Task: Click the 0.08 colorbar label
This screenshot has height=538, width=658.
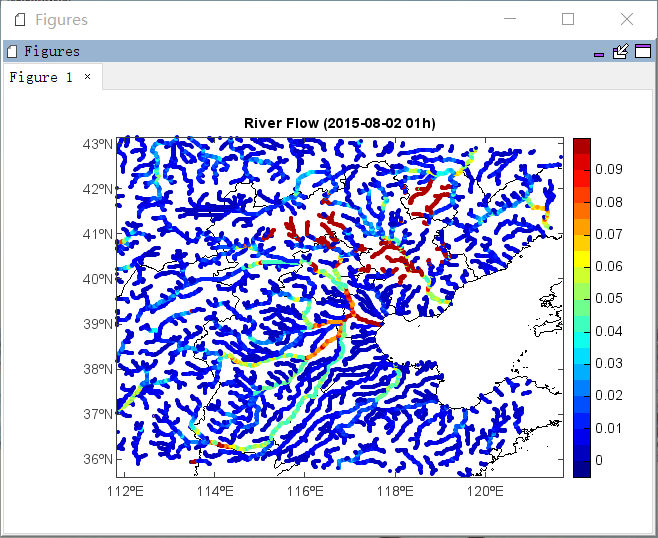Action: 608,202
